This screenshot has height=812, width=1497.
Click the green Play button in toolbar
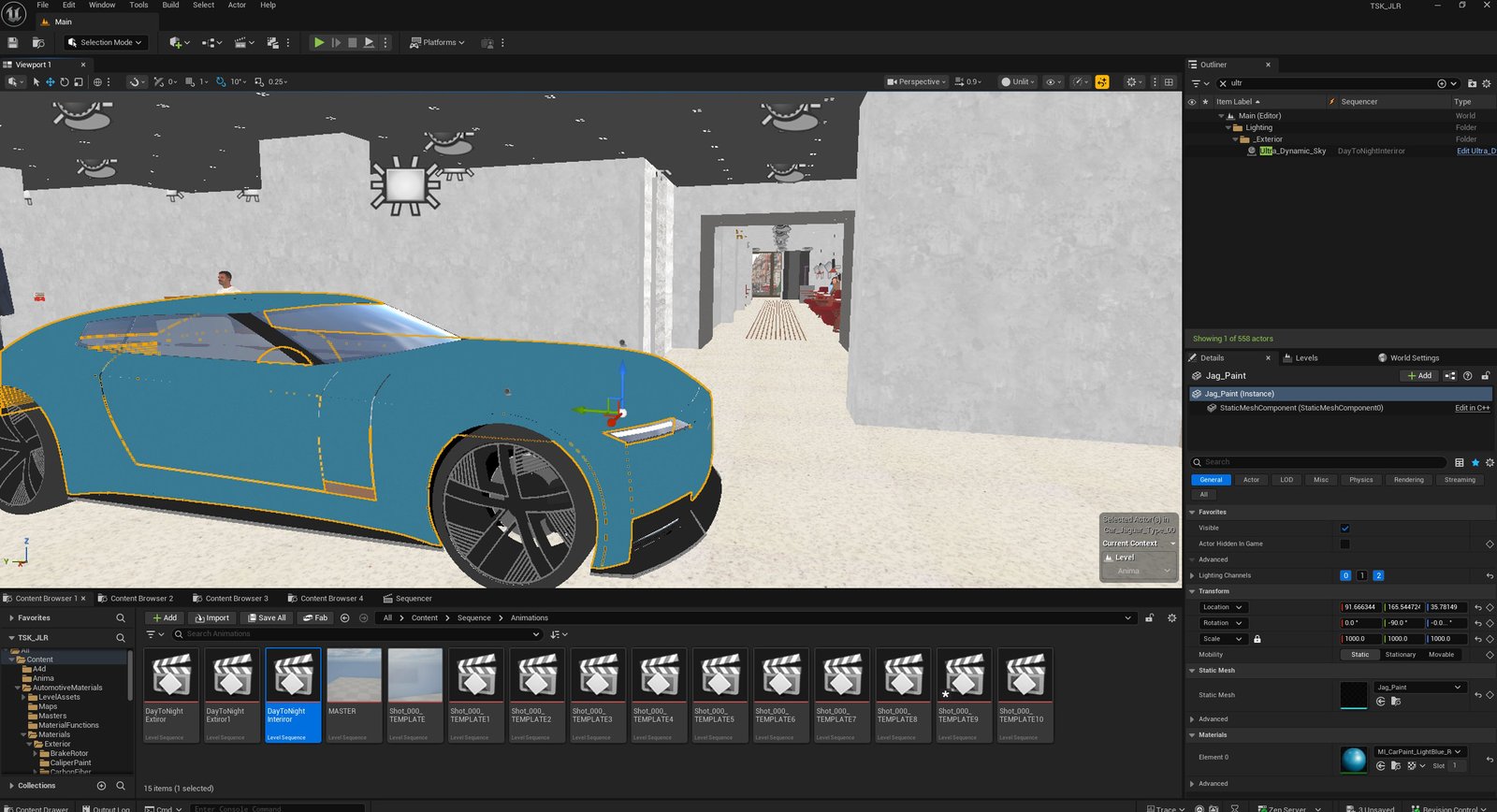(x=319, y=43)
